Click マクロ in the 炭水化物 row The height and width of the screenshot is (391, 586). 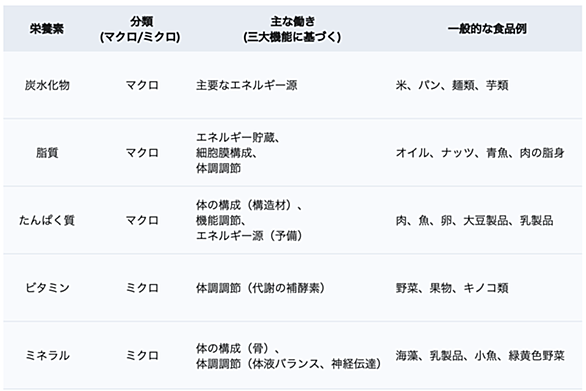click(x=142, y=85)
